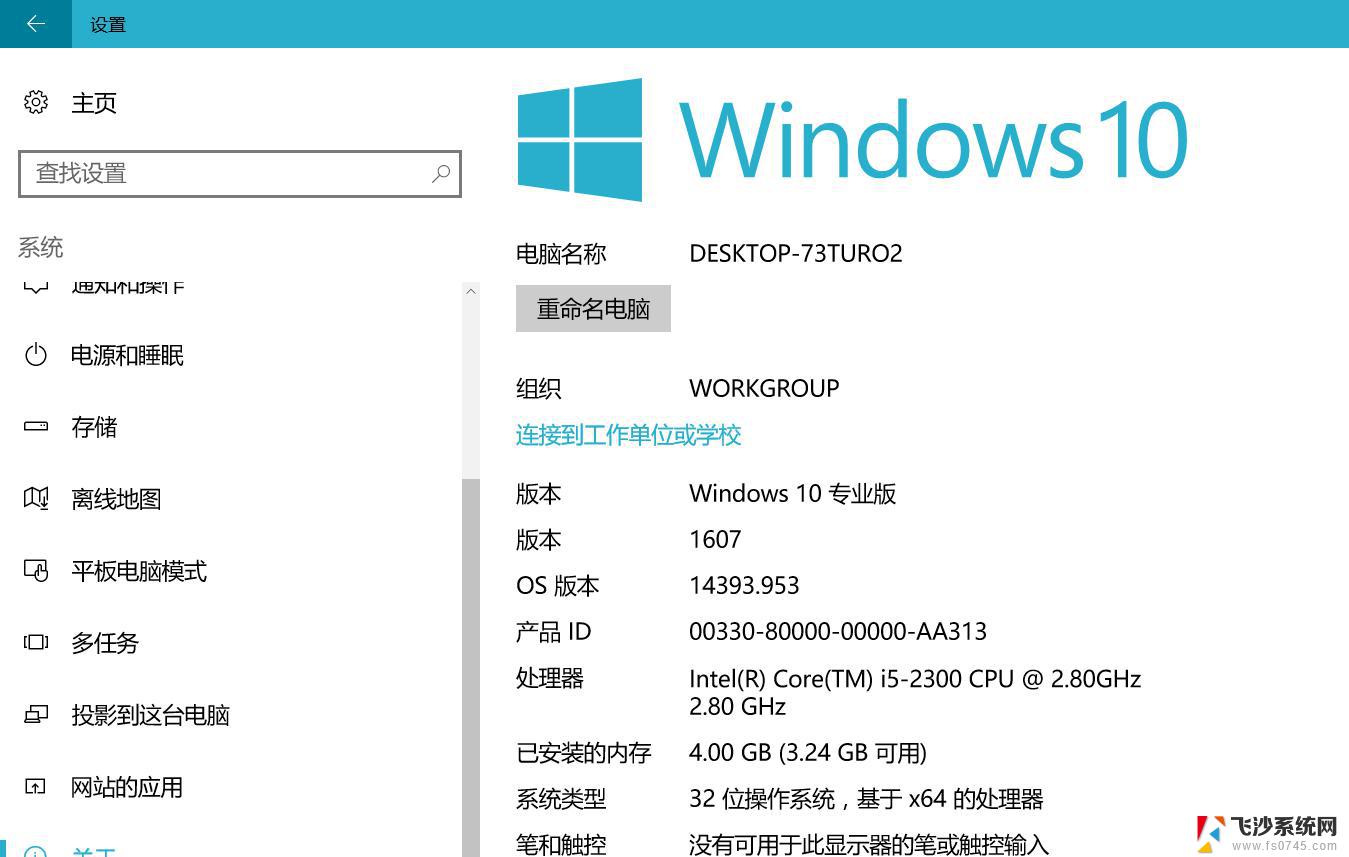Click the 32 位操作系统 system type value

click(866, 799)
